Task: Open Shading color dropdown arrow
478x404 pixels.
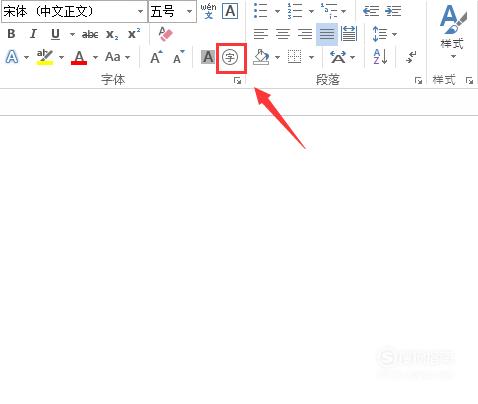Action: click(277, 57)
